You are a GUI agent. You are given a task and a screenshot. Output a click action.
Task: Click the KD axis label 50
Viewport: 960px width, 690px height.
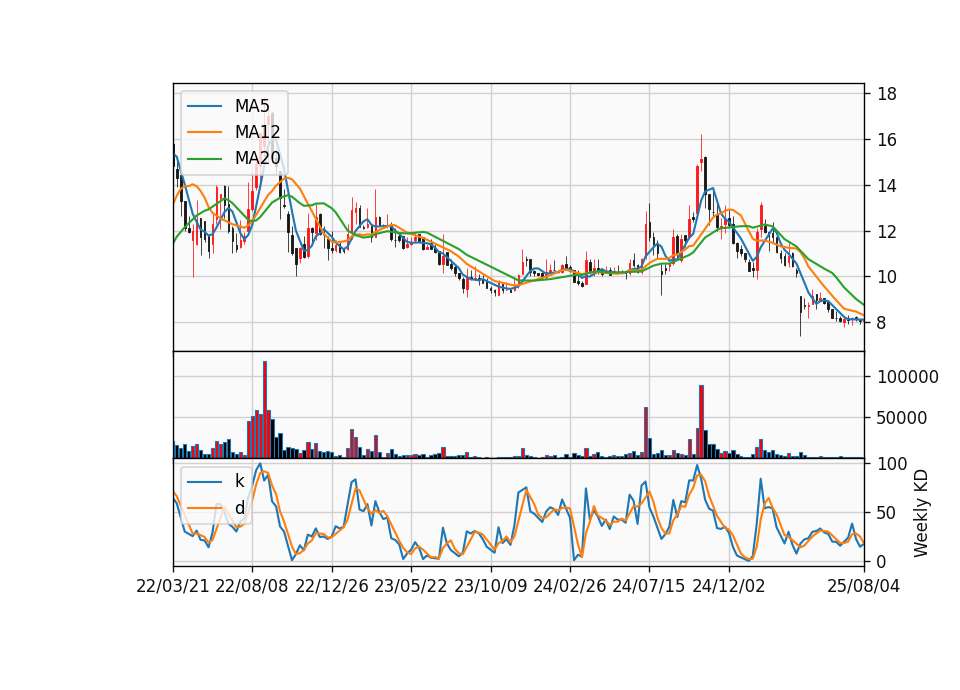[x=887, y=513]
